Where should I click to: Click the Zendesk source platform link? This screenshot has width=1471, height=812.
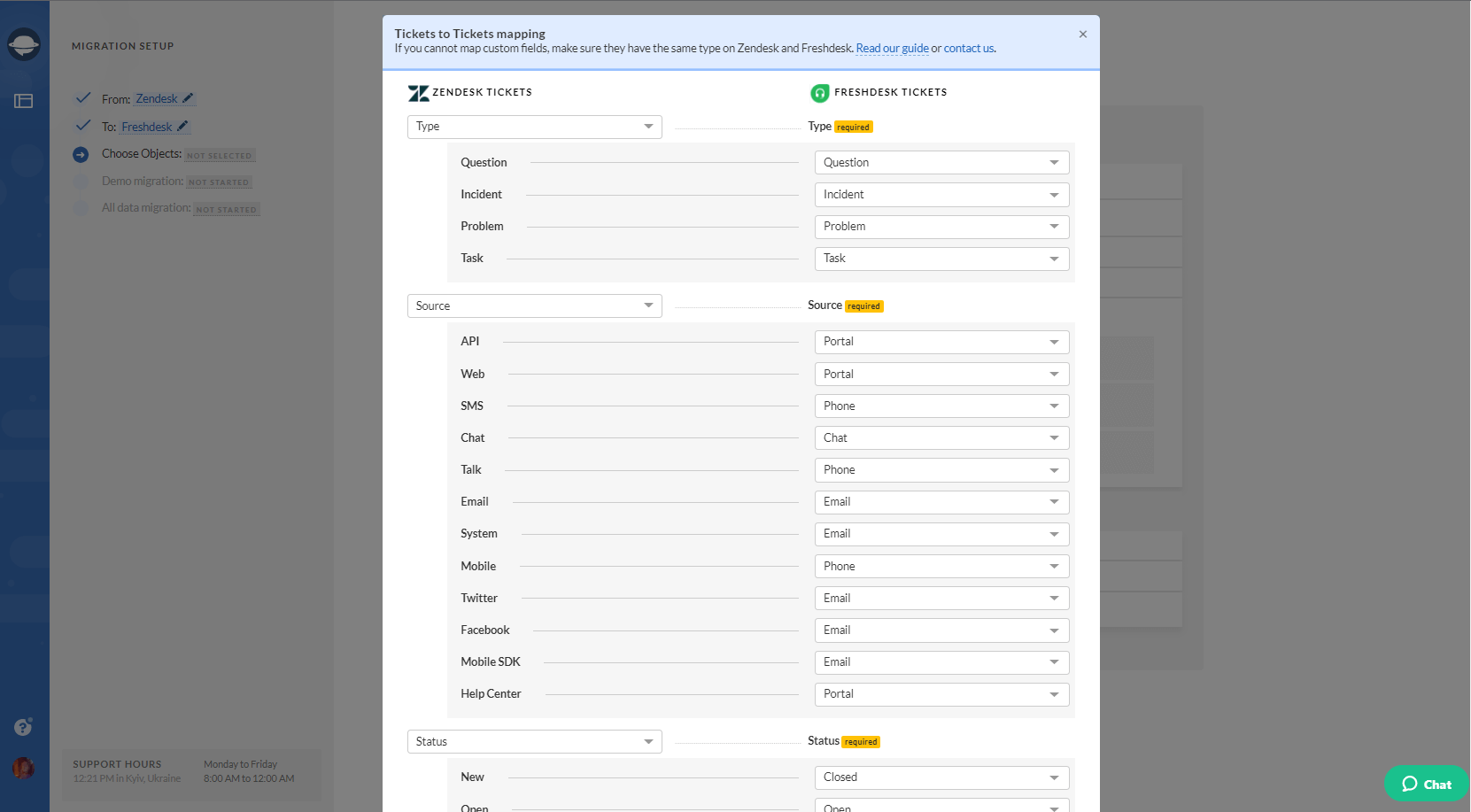coord(157,99)
